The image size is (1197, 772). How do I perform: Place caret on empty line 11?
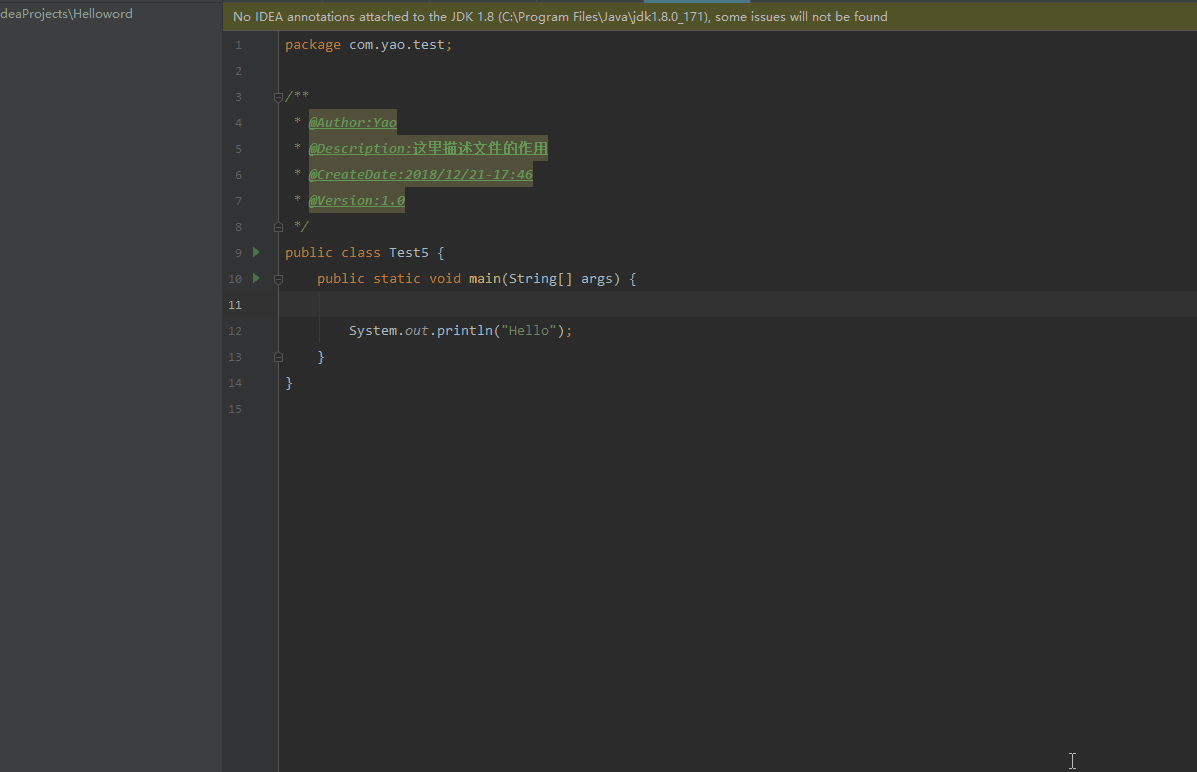point(737,304)
